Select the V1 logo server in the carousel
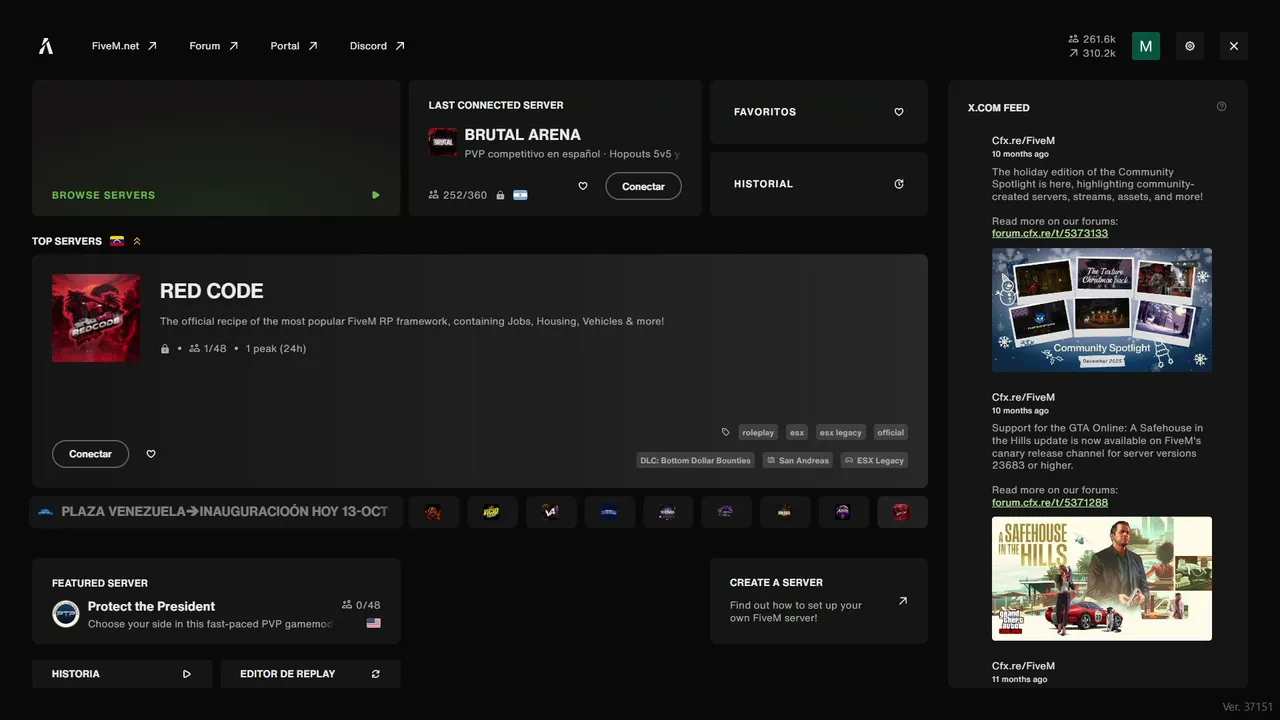The width and height of the screenshot is (1280, 720). pyautogui.click(x=550, y=512)
